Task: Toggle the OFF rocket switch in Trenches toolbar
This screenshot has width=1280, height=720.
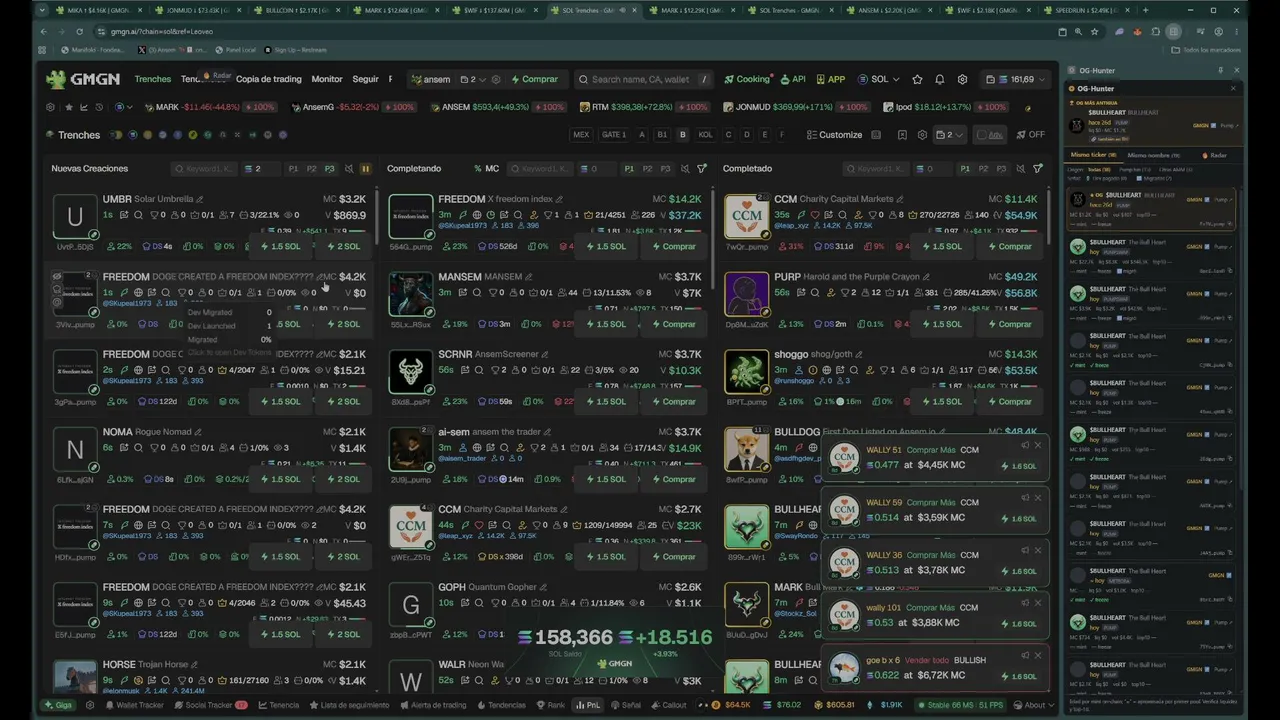Action: pyautogui.click(x=1031, y=135)
